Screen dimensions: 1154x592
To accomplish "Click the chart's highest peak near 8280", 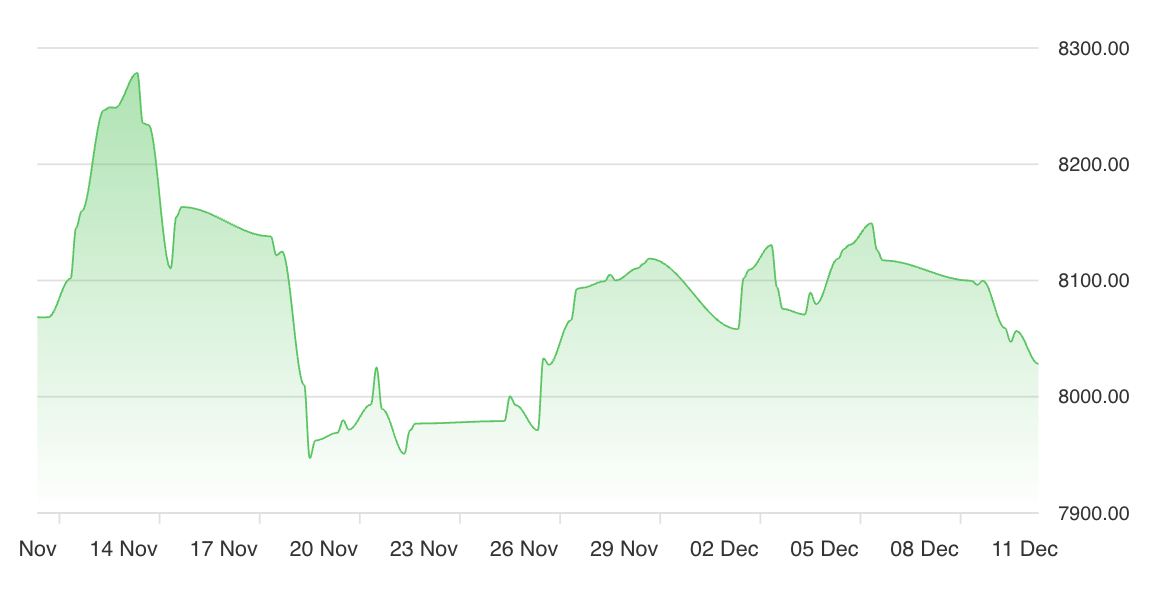I will point(137,73).
